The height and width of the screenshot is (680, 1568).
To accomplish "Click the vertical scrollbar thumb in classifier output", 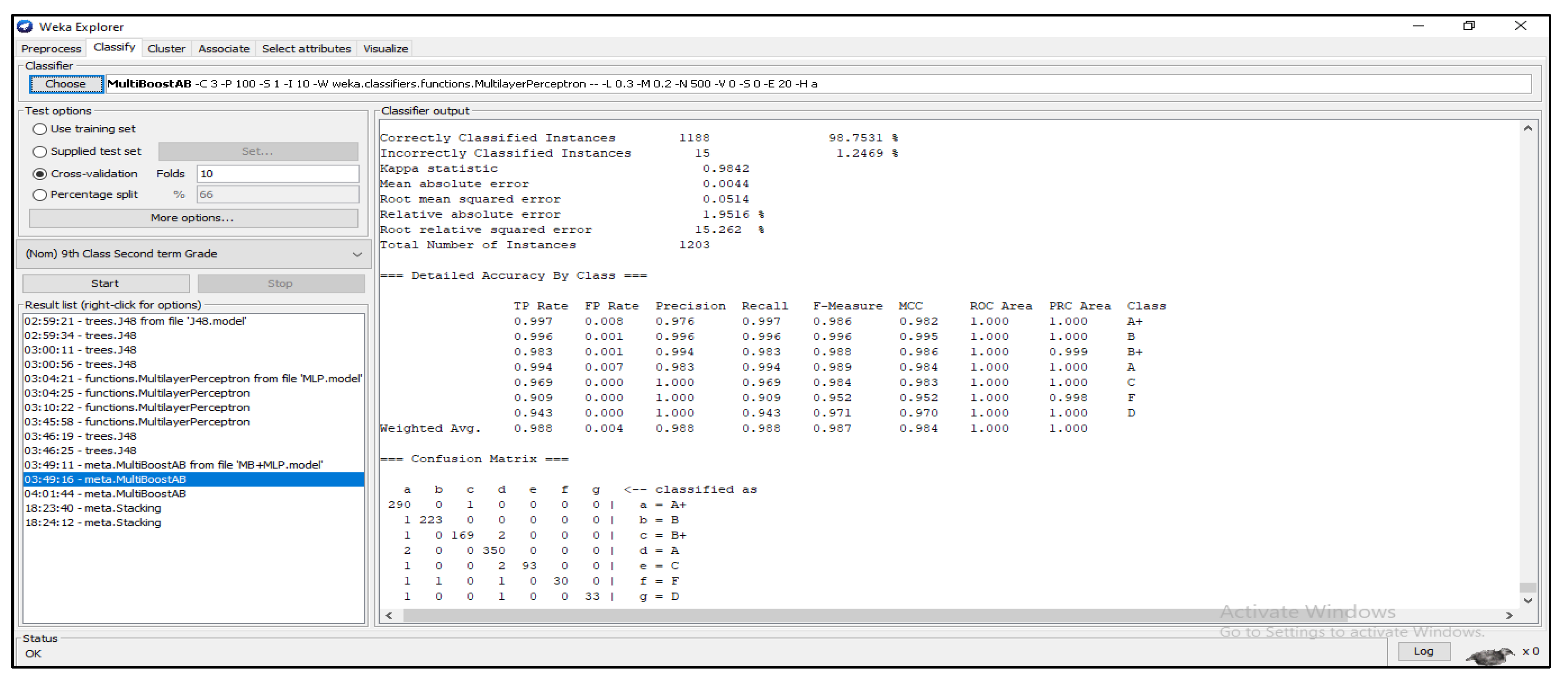I will pyautogui.click(x=1528, y=587).
